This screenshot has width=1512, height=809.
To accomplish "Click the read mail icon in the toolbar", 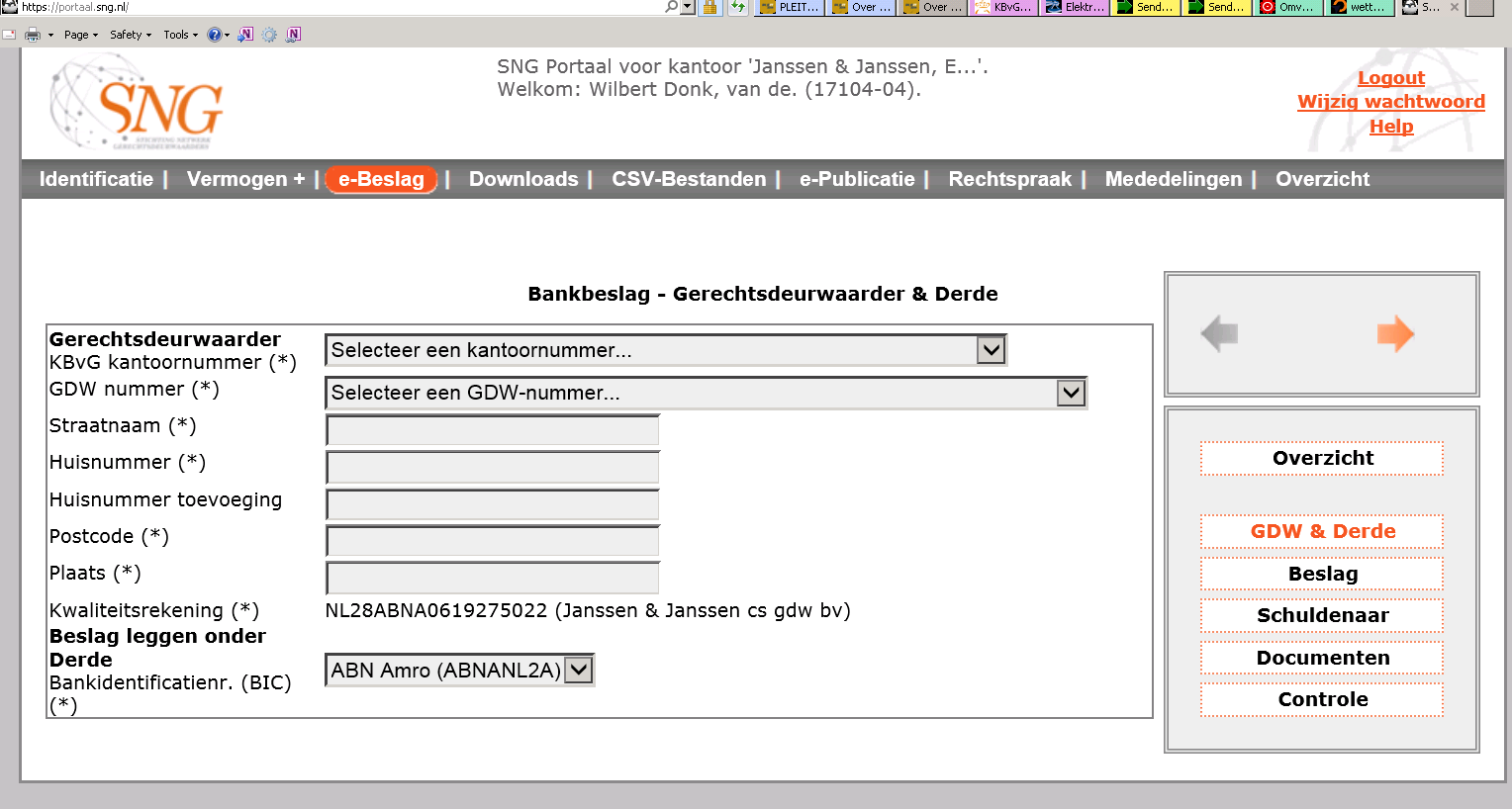I will 9,35.
